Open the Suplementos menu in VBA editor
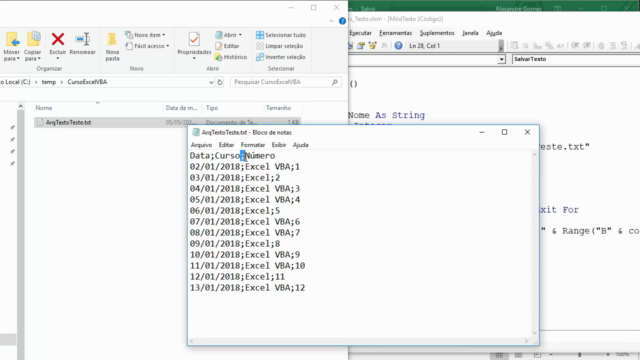Image resolution: width=640 pixels, height=360 pixels. pos(437,33)
